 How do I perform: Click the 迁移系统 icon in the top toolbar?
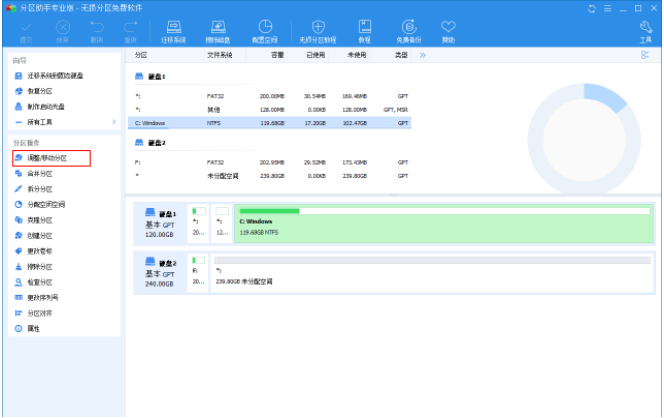tap(174, 30)
